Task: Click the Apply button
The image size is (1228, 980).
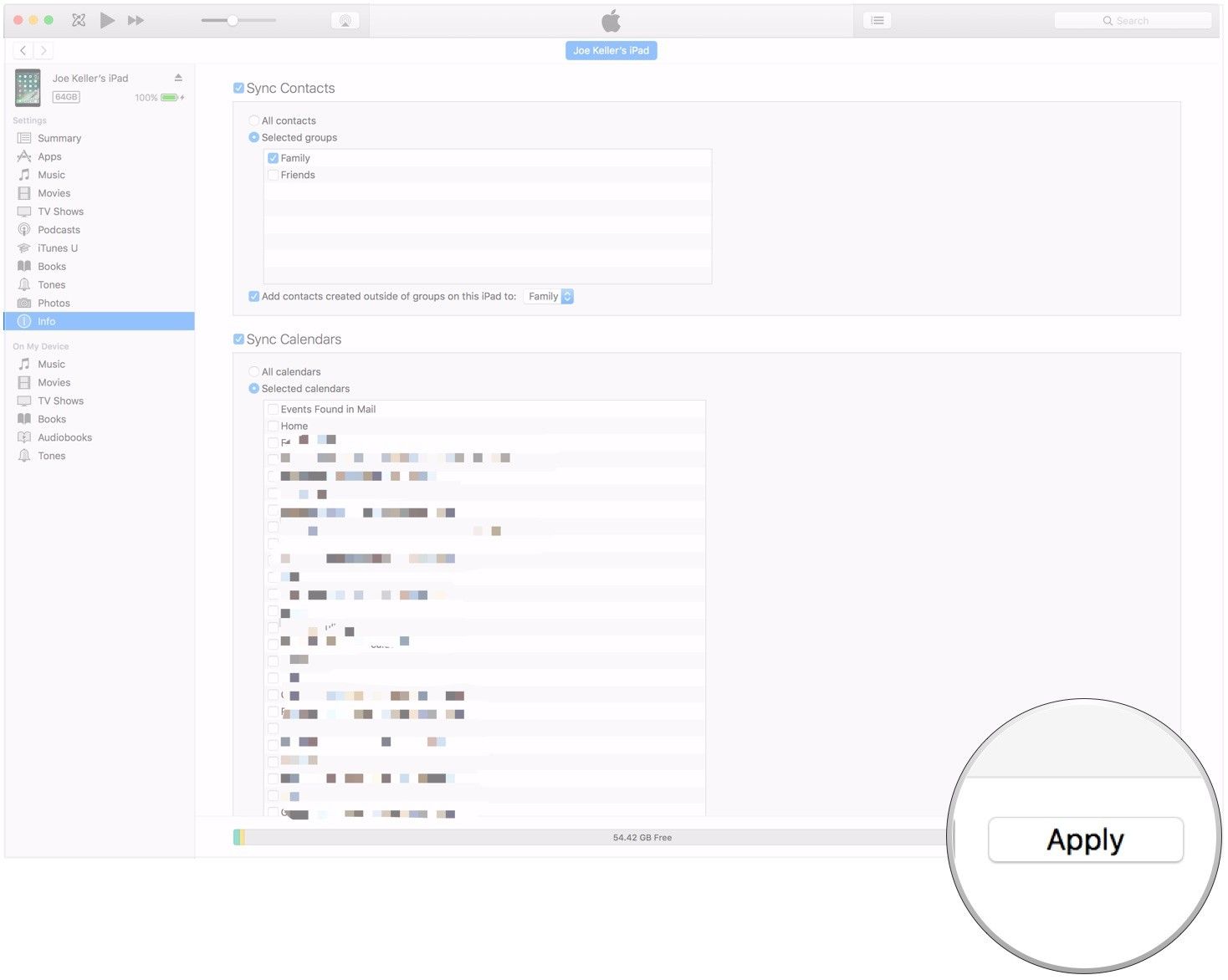Action: pyautogui.click(x=1085, y=840)
